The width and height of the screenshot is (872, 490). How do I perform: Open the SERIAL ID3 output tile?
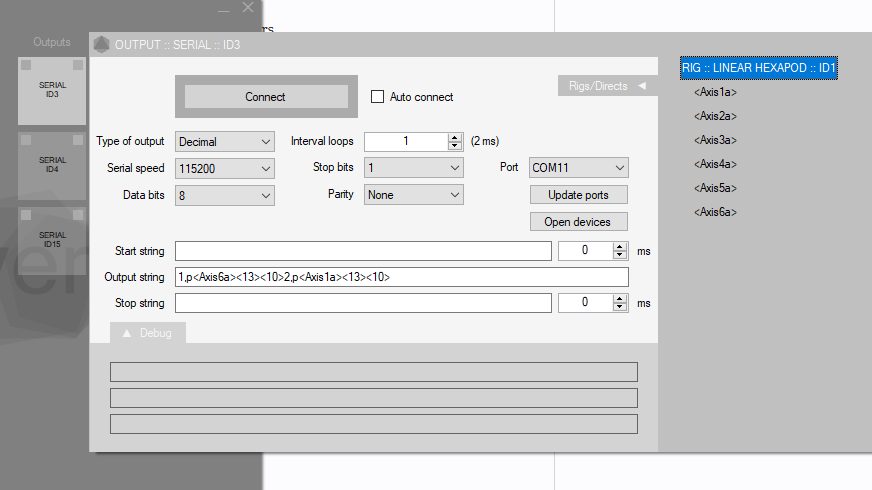pyautogui.click(x=52, y=91)
